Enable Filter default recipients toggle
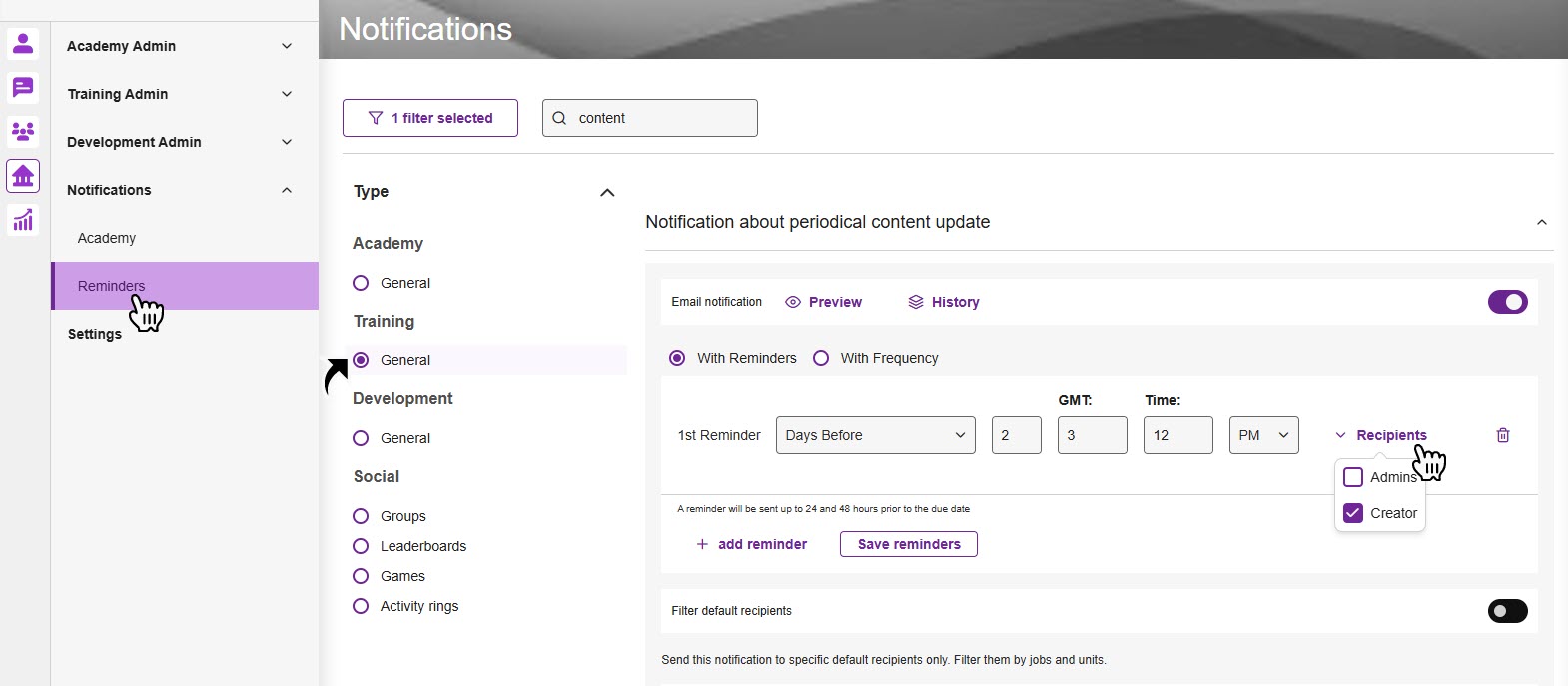1568x686 pixels. (x=1507, y=611)
